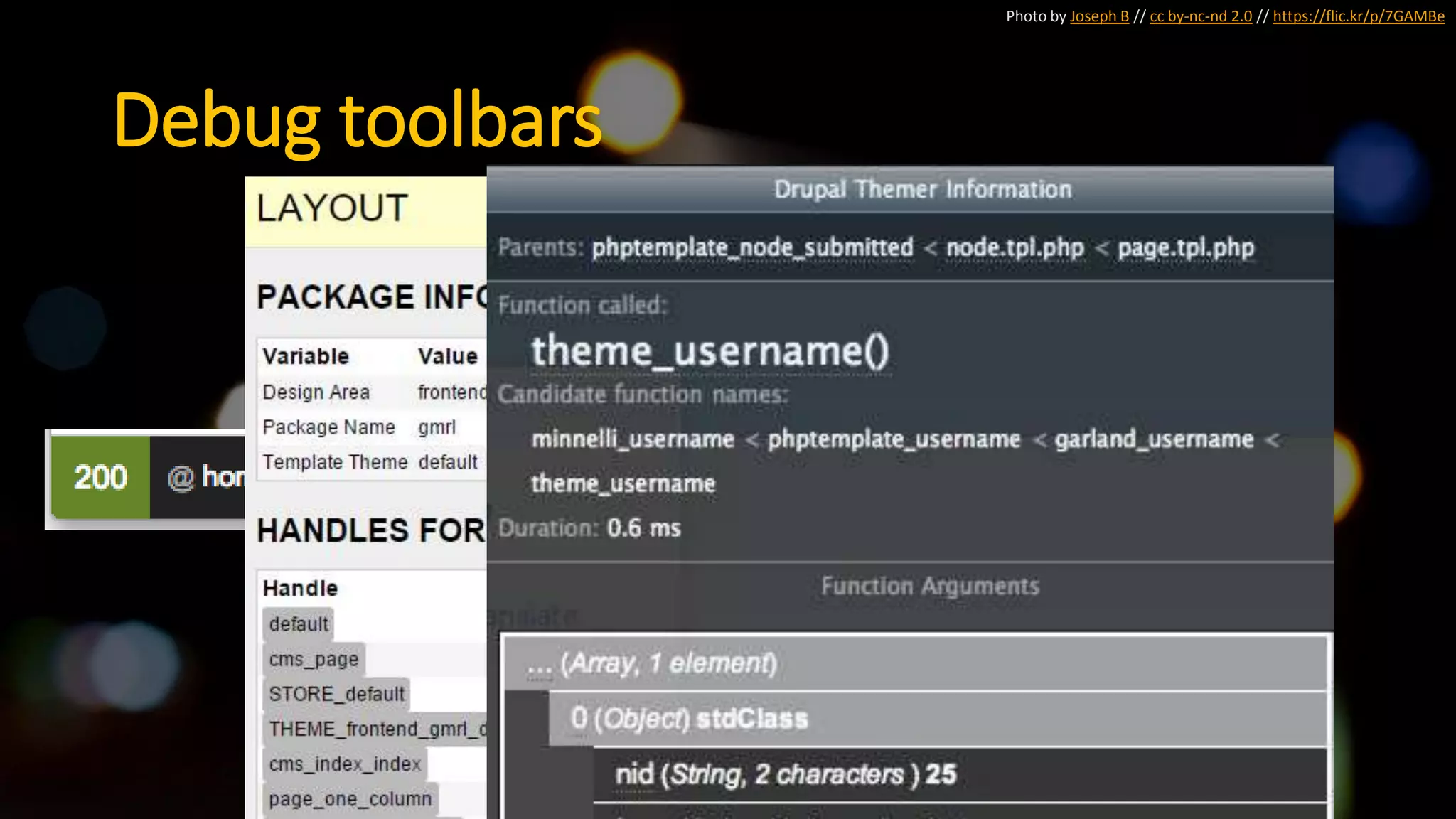
Task: Click the 'phptemplate_username' candidate name
Action: 894,439
